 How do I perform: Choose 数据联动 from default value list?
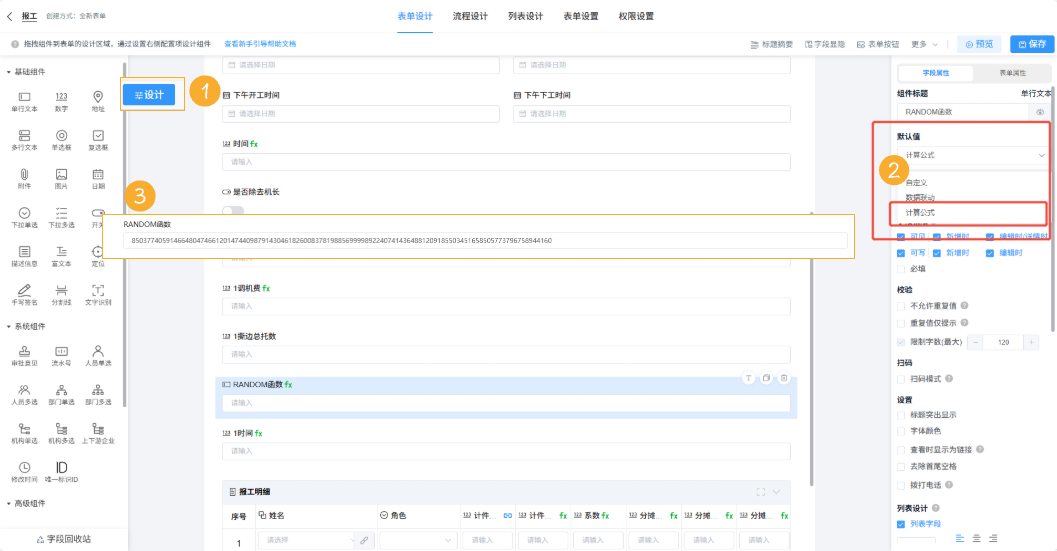tap(919, 198)
